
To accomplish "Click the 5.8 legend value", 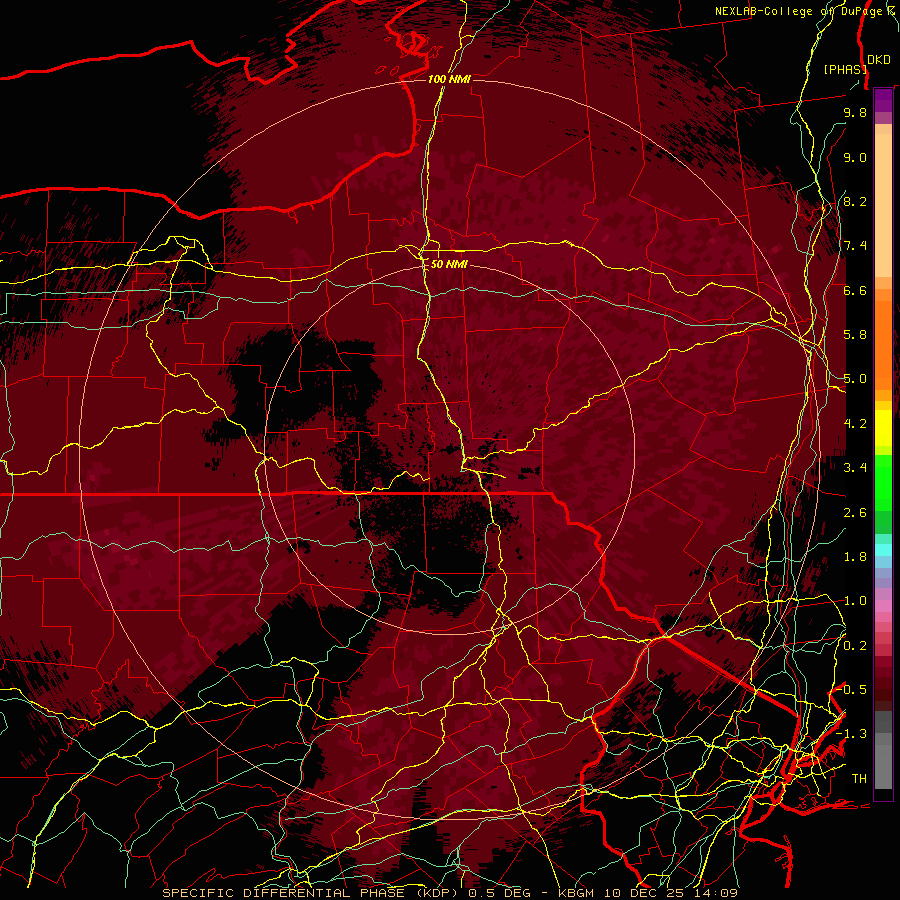I will tap(855, 335).
